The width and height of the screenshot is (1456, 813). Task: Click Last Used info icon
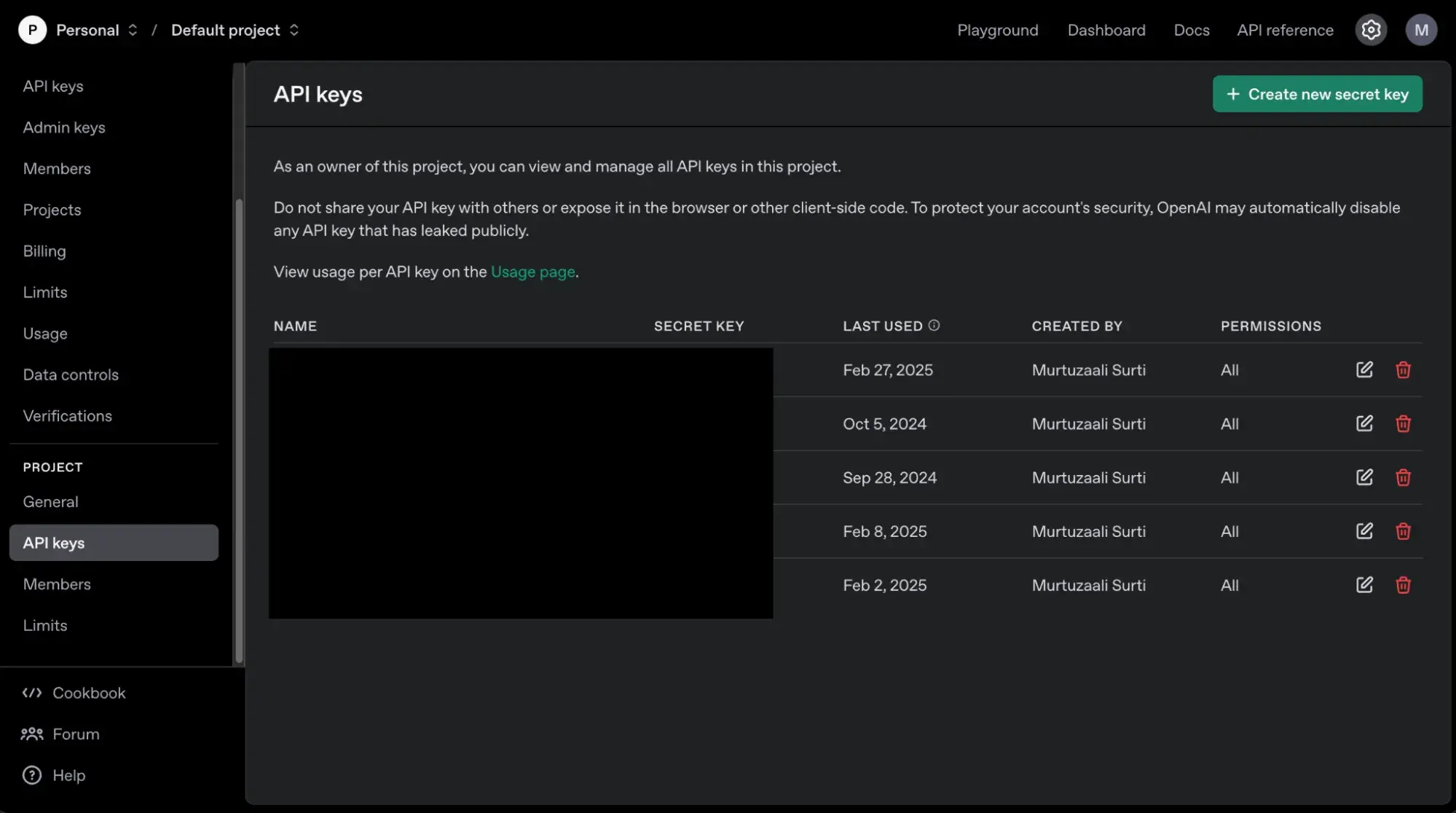click(x=934, y=326)
